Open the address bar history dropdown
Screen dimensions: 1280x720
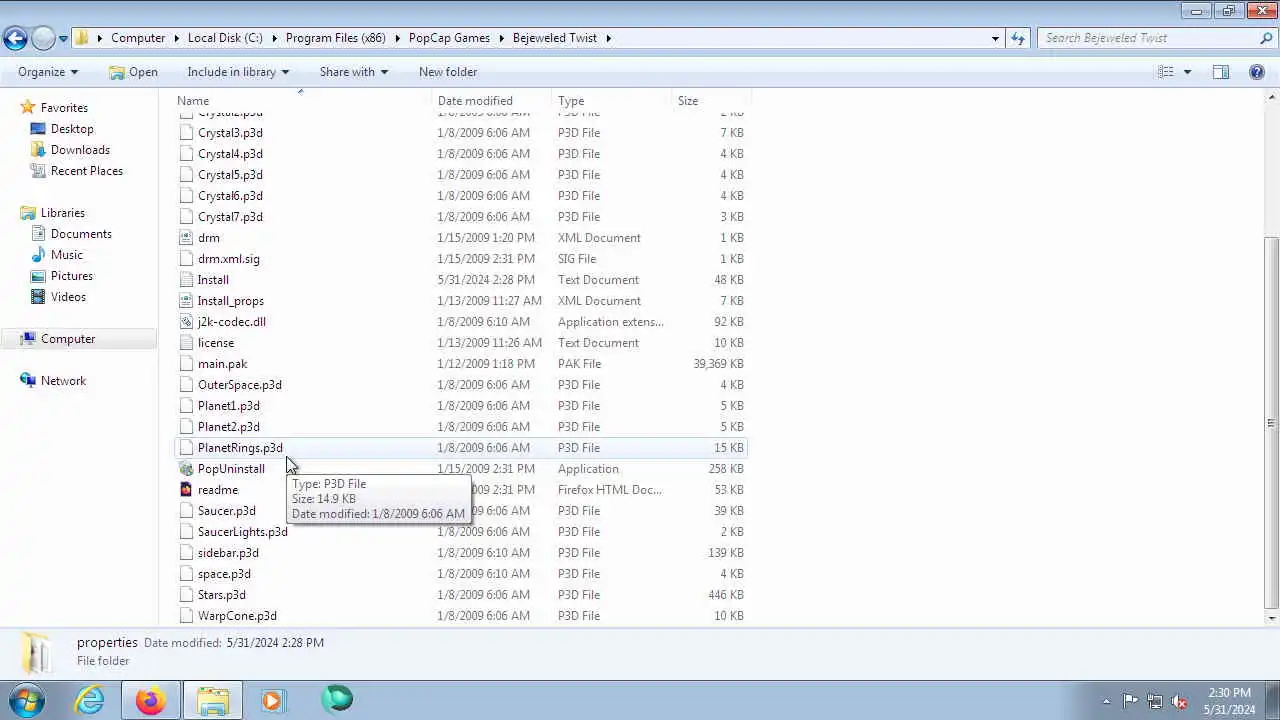pos(995,38)
